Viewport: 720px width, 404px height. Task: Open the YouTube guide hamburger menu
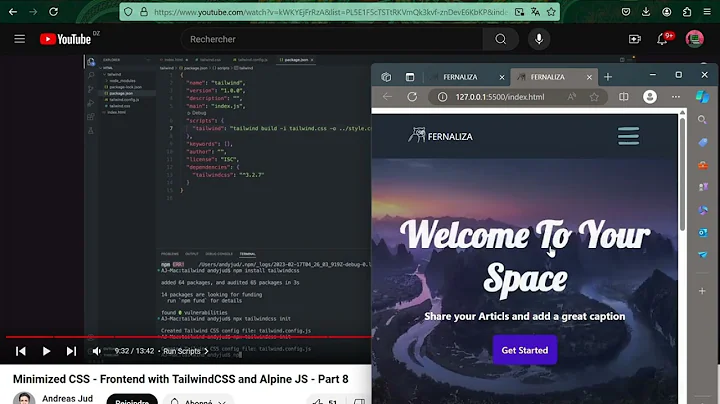tap(19, 39)
